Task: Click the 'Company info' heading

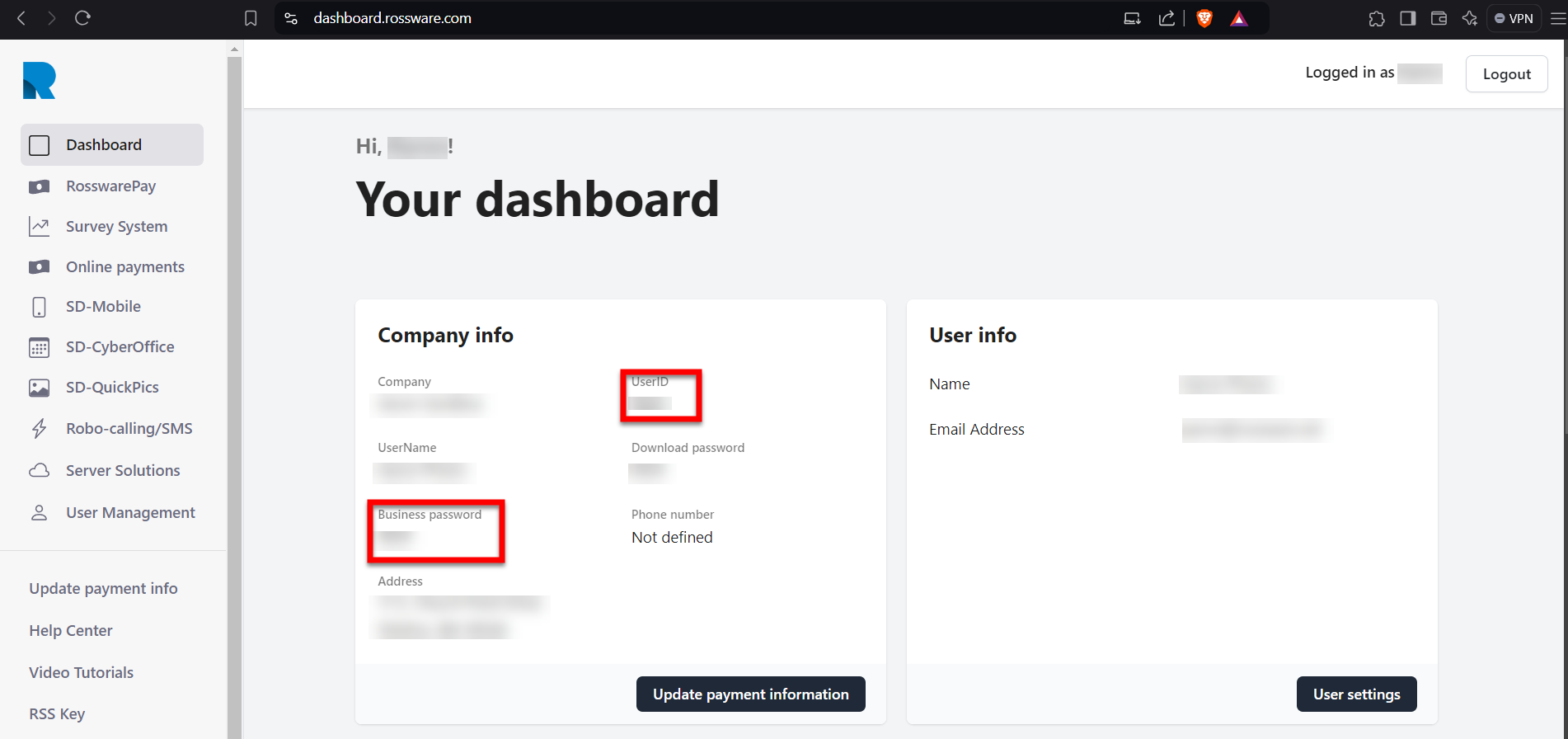Action: pyautogui.click(x=445, y=336)
